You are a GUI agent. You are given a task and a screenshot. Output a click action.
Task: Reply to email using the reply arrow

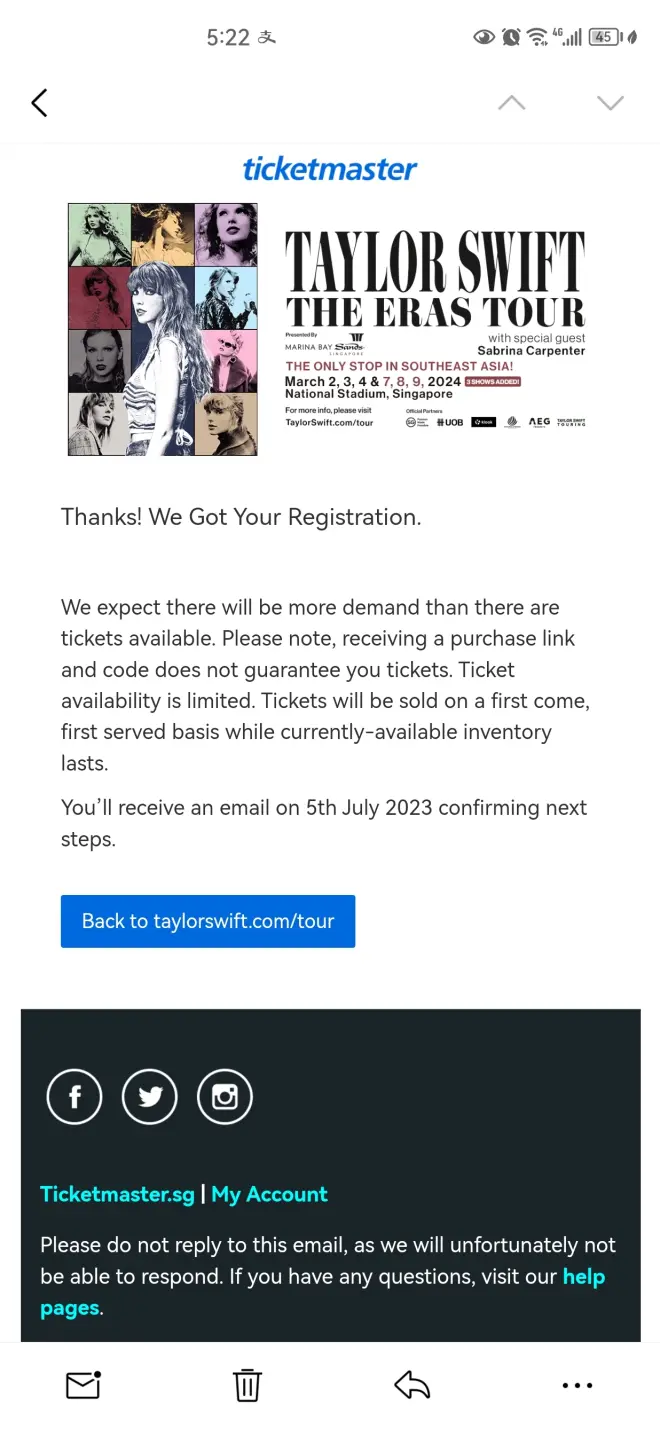pyautogui.click(x=412, y=1384)
